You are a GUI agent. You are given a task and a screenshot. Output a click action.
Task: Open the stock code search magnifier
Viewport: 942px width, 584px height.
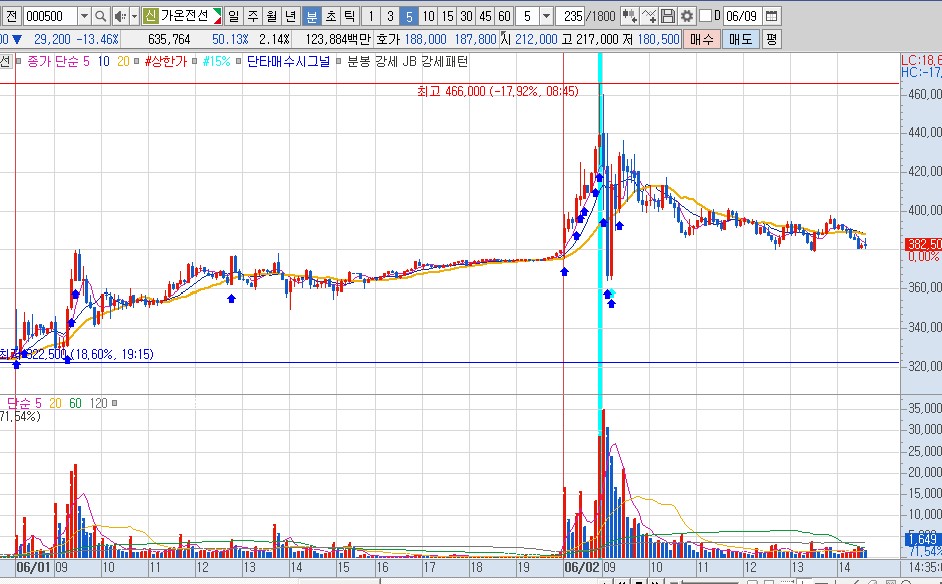pyautogui.click(x=101, y=16)
